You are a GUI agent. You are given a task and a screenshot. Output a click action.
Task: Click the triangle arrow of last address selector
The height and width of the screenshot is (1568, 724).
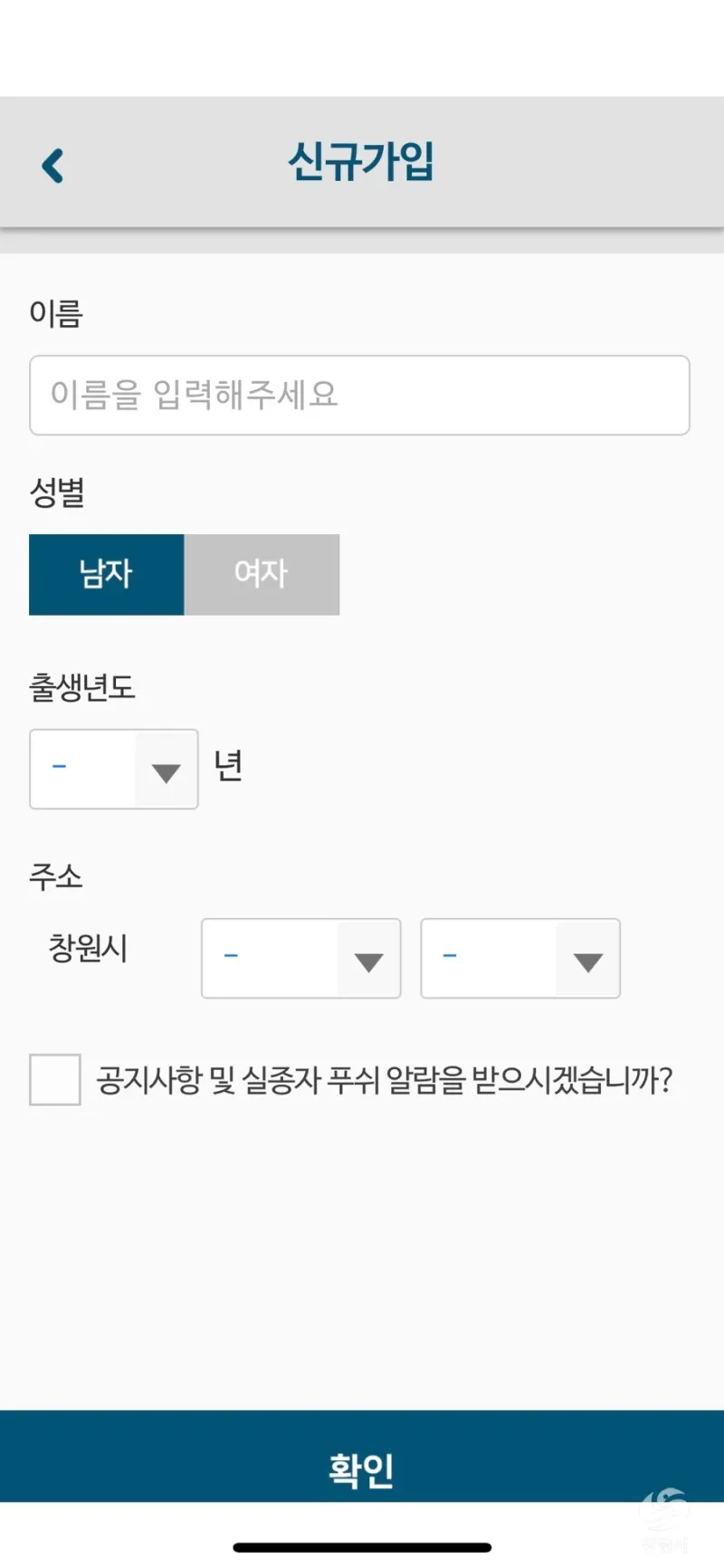588,962
